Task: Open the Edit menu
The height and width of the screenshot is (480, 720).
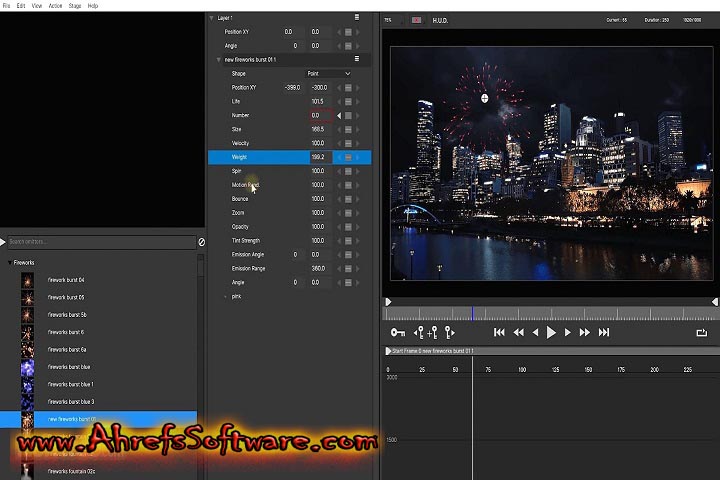Action: click(x=21, y=6)
